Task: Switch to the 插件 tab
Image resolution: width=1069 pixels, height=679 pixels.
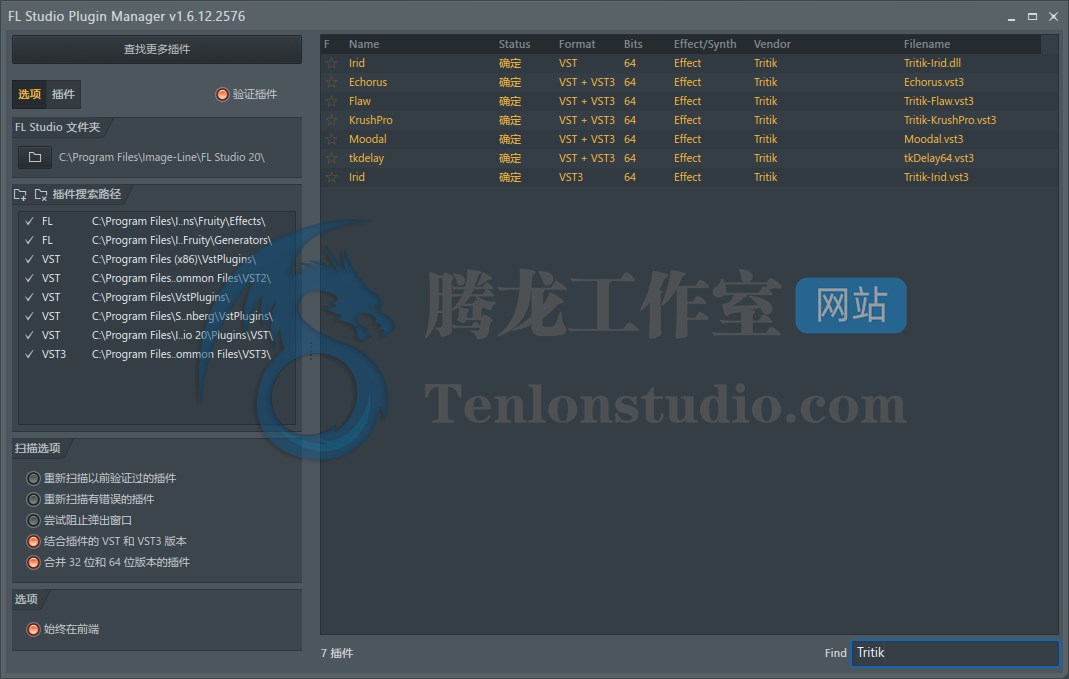Action: (x=63, y=94)
